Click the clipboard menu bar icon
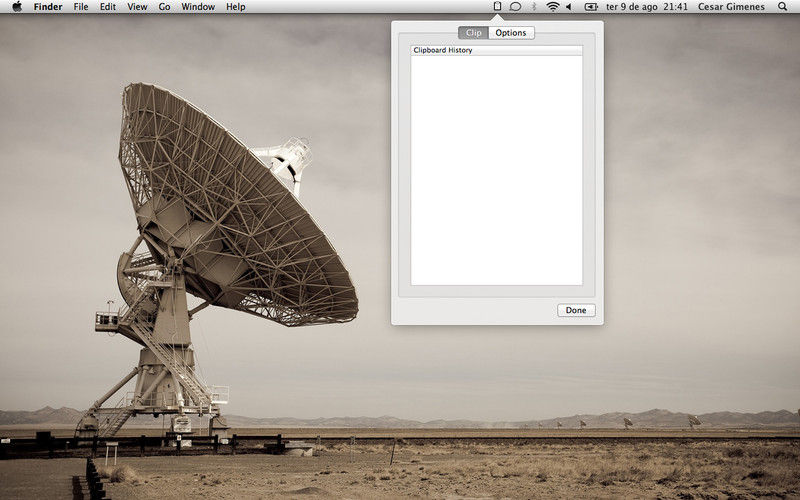The height and width of the screenshot is (500, 800). click(497, 7)
